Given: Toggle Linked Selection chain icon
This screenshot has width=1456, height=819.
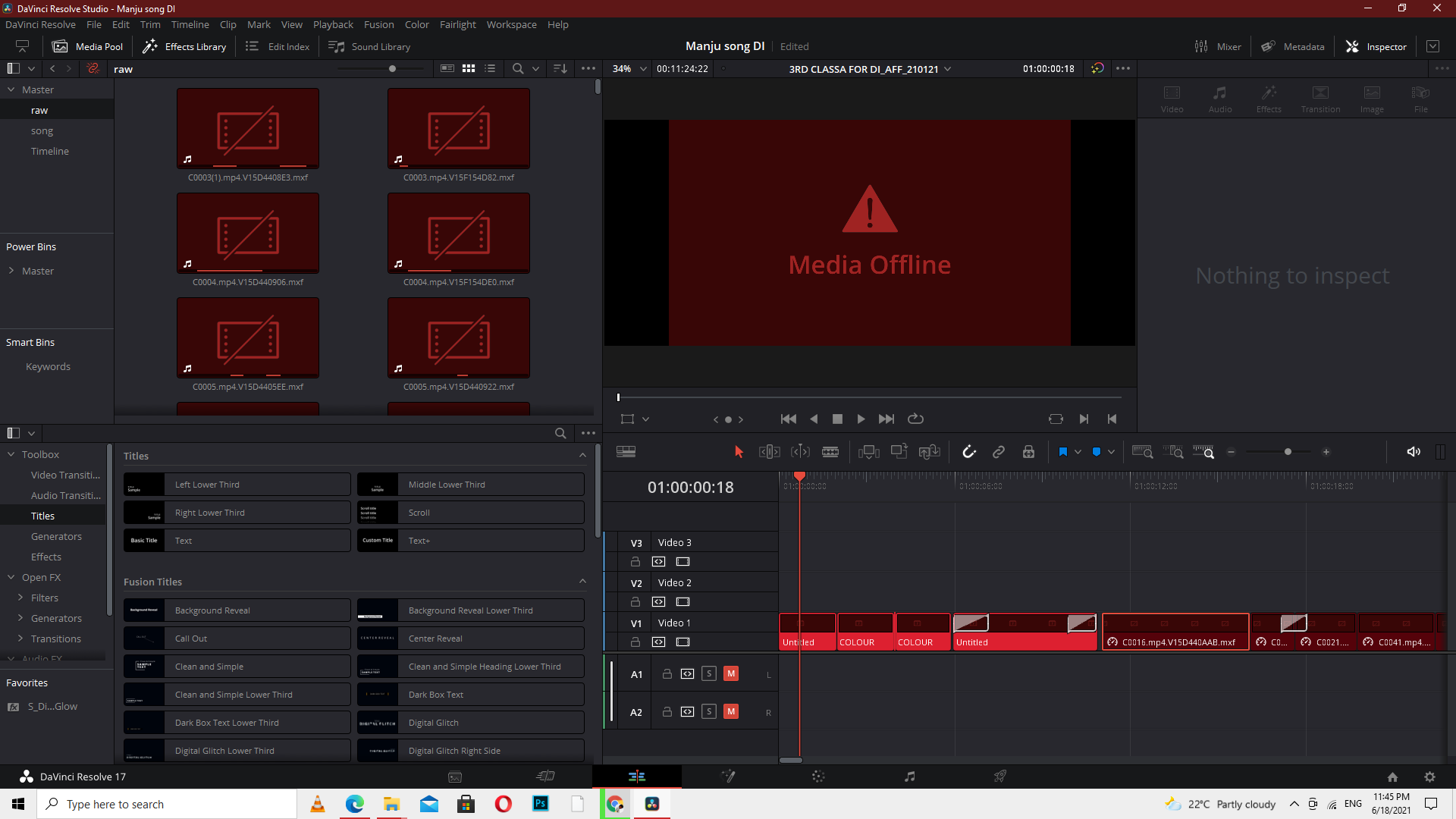Looking at the screenshot, I should (x=999, y=452).
